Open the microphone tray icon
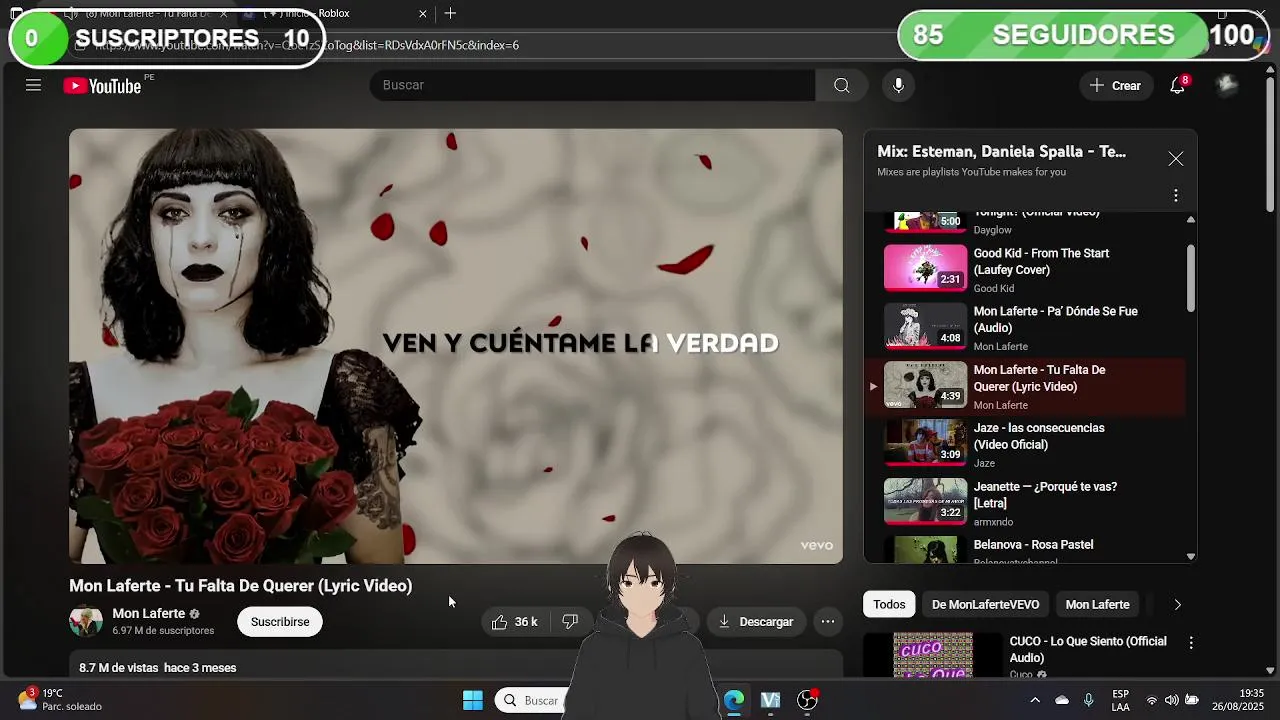The image size is (1280, 720). click(1088, 700)
